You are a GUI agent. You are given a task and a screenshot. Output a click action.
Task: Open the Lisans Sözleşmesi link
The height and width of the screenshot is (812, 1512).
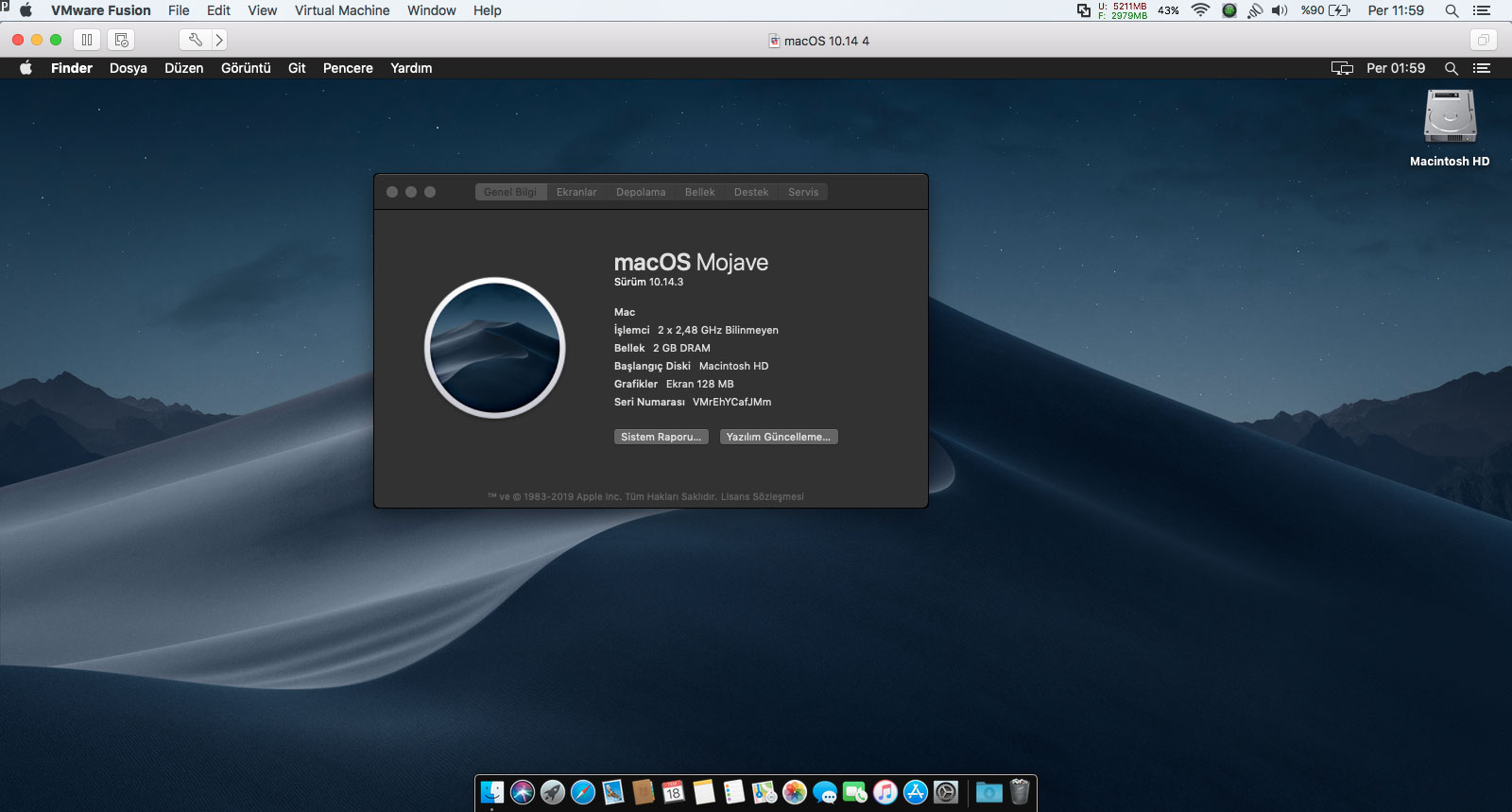(x=762, y=496)
